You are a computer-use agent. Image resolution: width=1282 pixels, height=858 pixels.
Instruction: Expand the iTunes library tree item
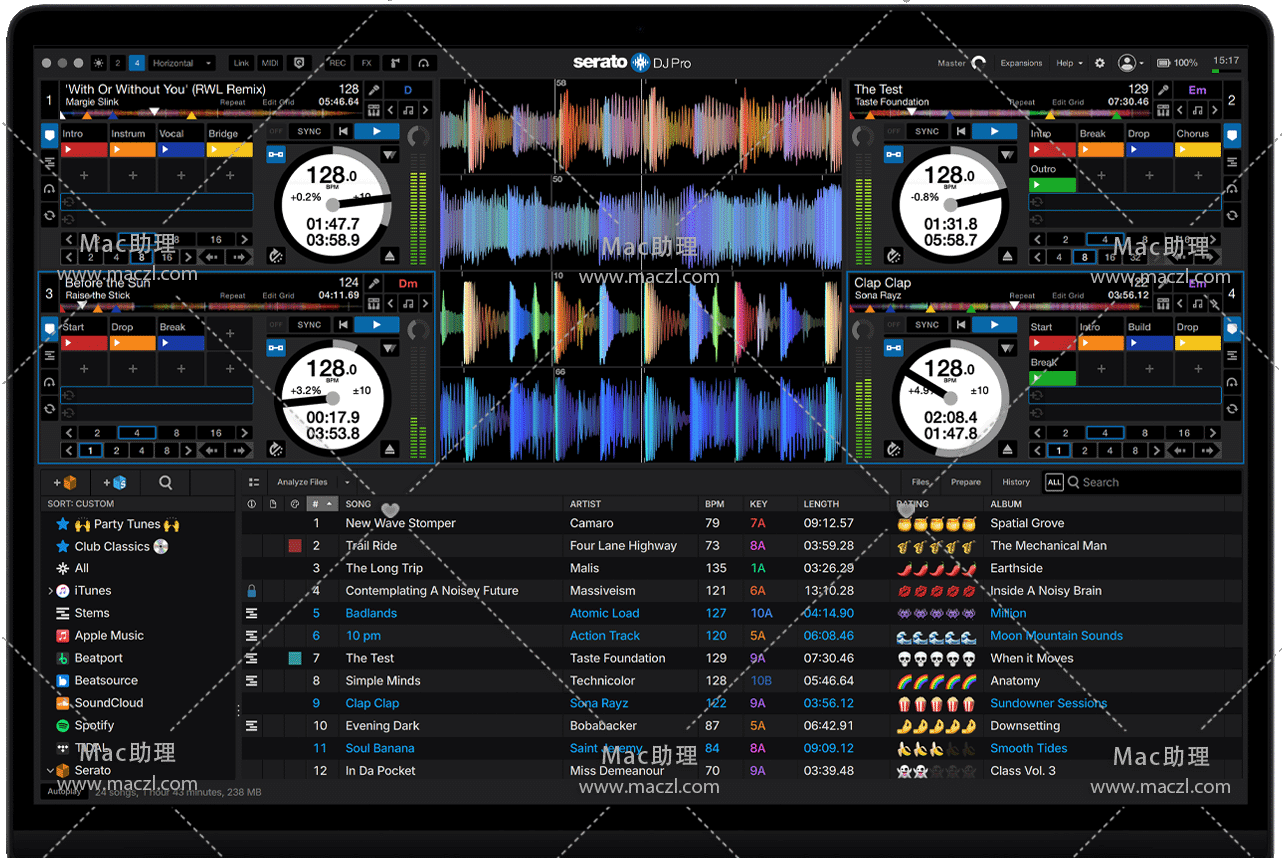point(51,591)
